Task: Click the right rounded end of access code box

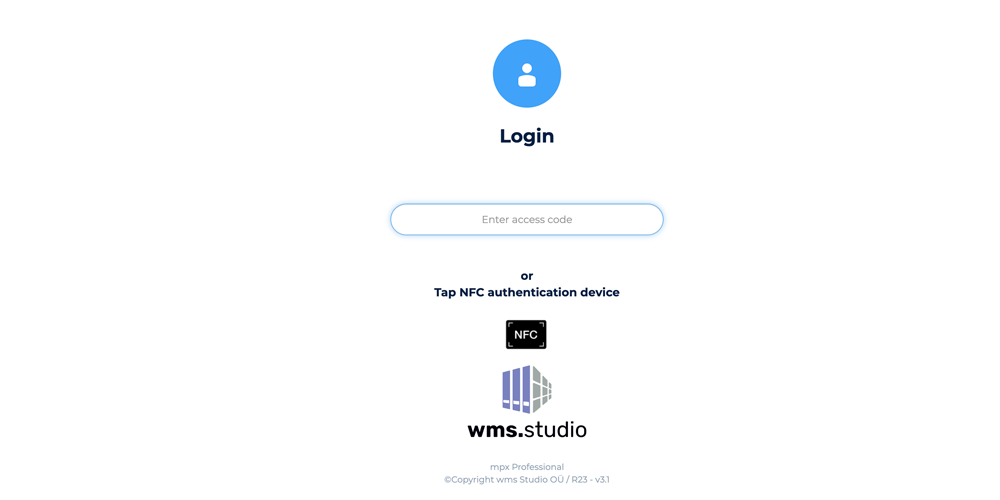Action: click(x=652, y=219)
